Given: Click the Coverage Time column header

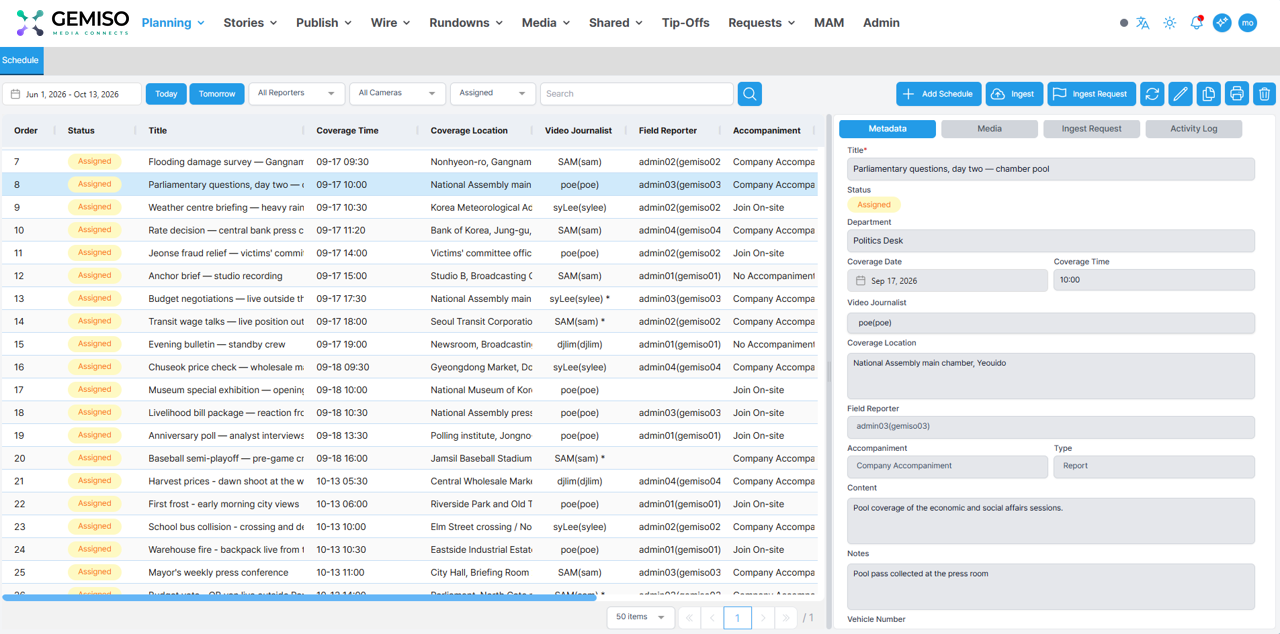Looking at the screenshot, I should pos(347,131).
